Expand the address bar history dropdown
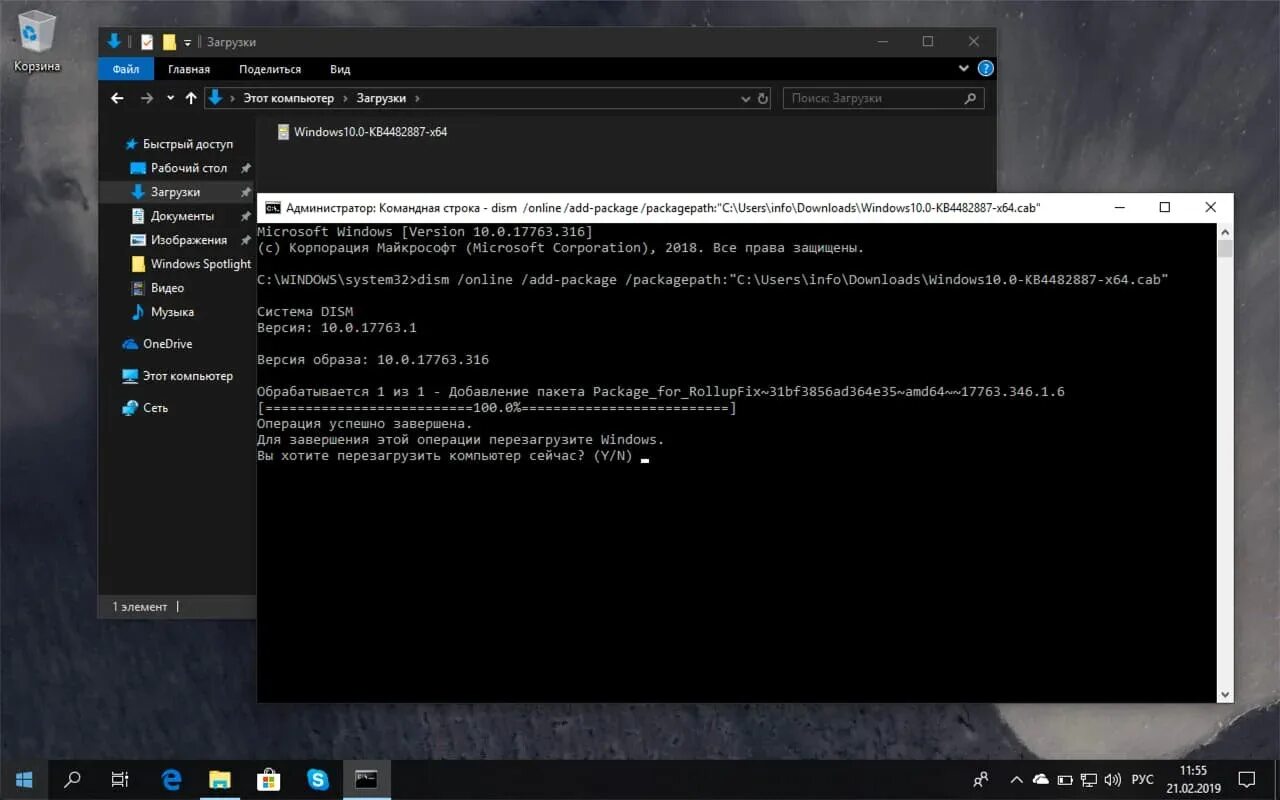1280x800 pixels. pos(745,99)
